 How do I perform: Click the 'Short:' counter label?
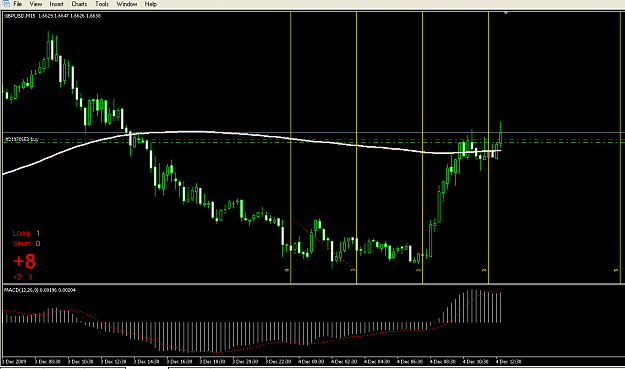[22, 243]
